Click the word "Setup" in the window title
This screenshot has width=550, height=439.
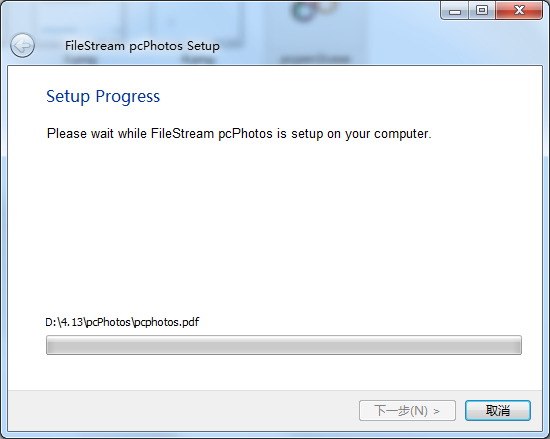pos(203,46)
